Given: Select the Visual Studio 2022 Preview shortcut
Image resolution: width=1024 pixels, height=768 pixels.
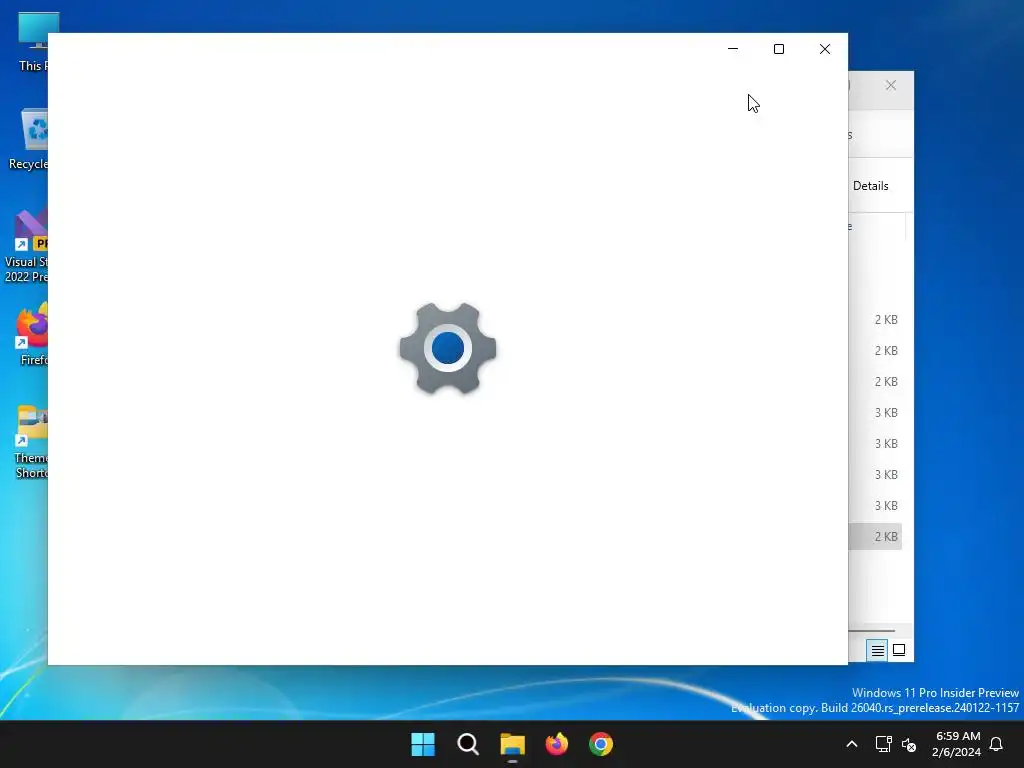Looking at the screenshot, I should click(26, 247).
